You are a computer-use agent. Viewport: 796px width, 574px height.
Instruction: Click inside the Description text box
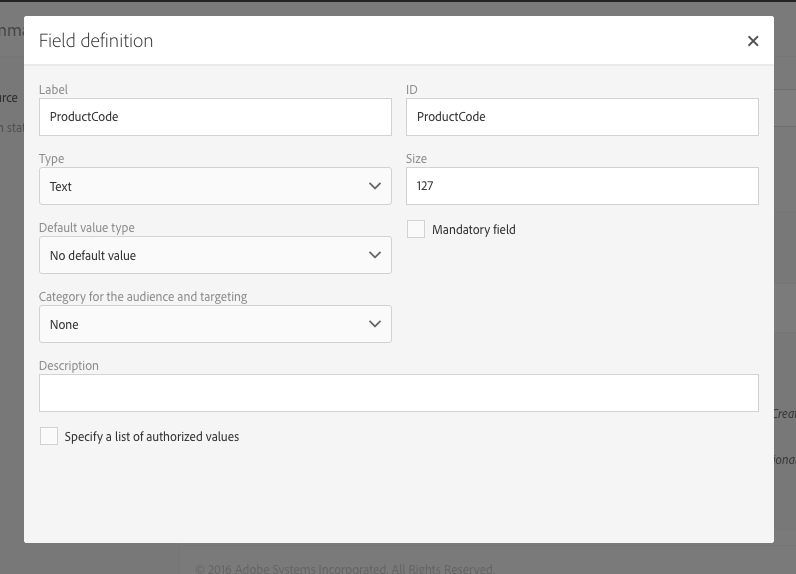coord(398,393)
